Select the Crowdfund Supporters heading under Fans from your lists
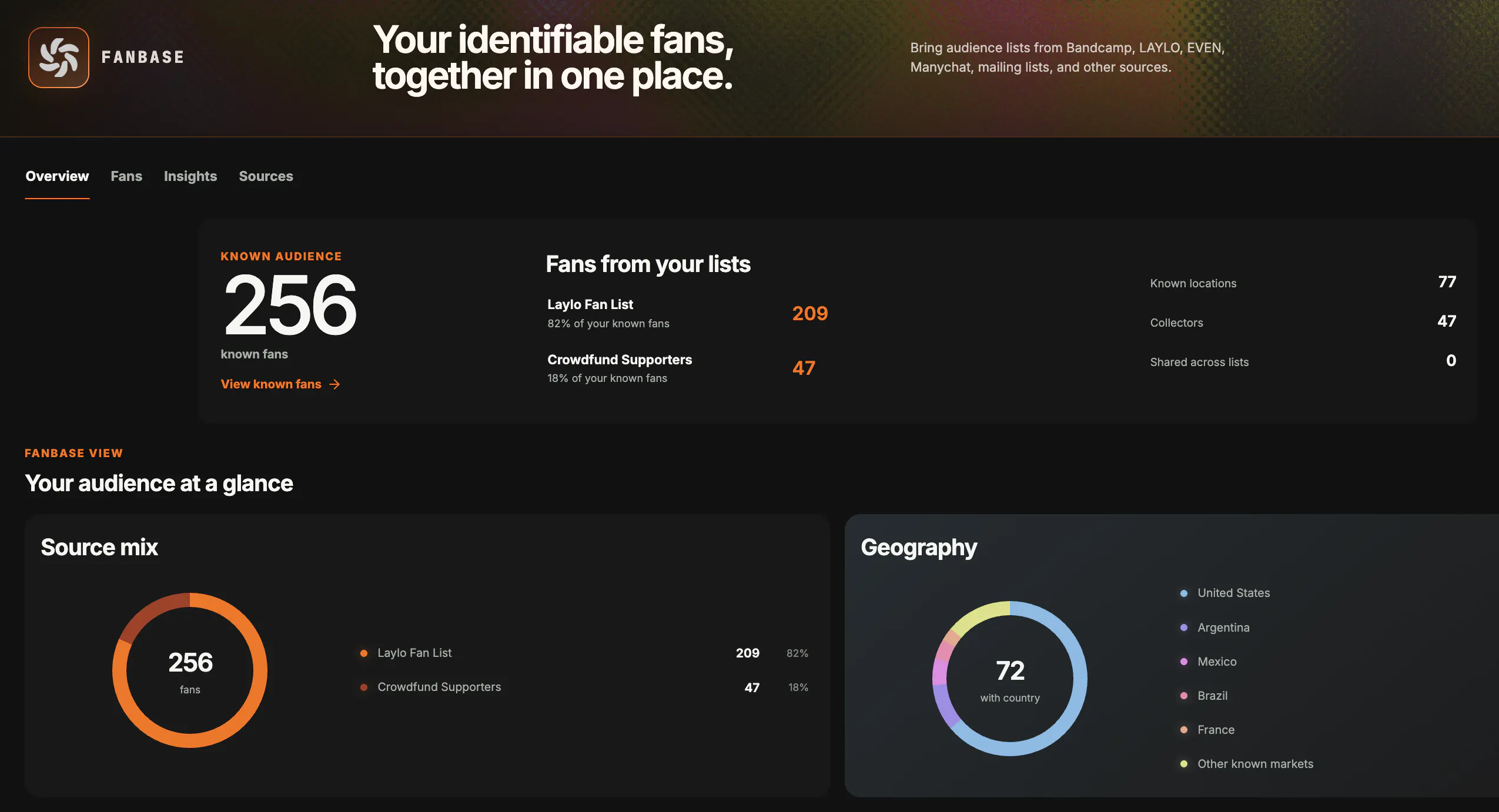The width and height of the screenshot is (1499, 812). (x=620, y=360)
